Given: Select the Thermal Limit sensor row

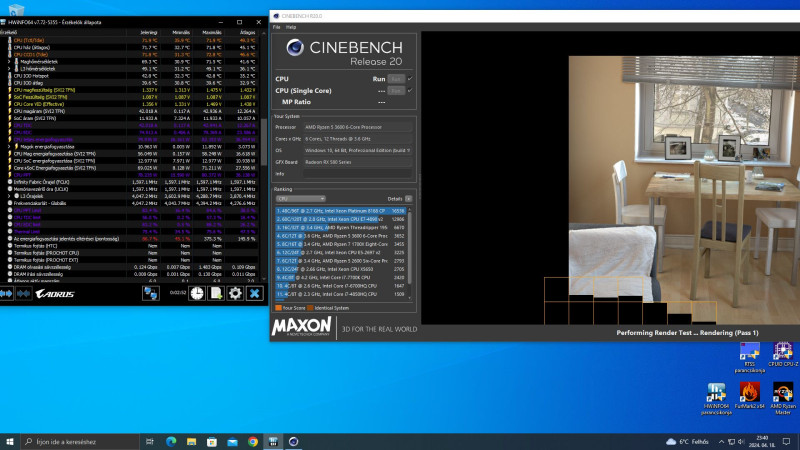Looking at the screenshot, I should point(130,232).
